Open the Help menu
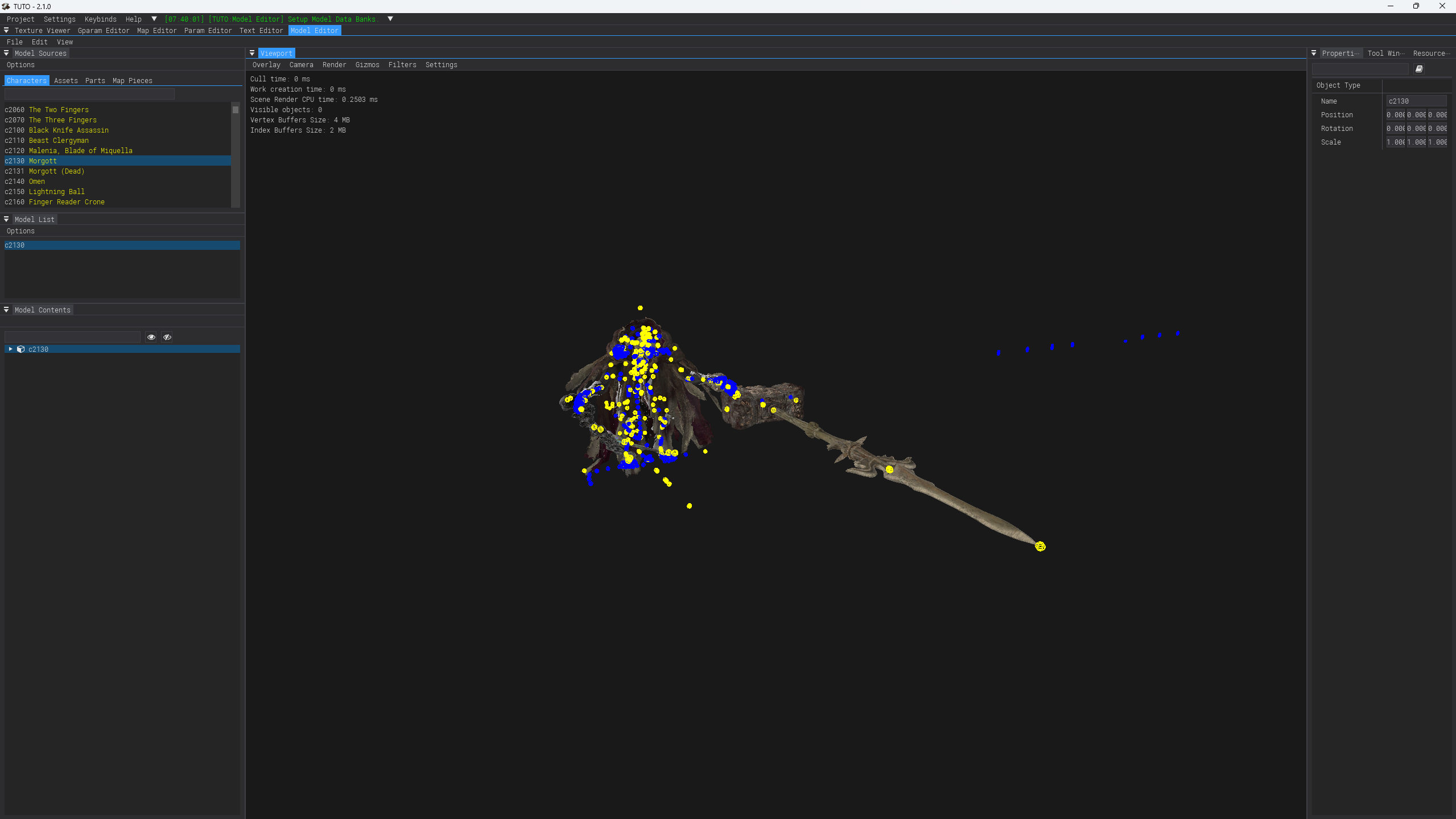The image size is (1456, 819). tap(134, 19)
